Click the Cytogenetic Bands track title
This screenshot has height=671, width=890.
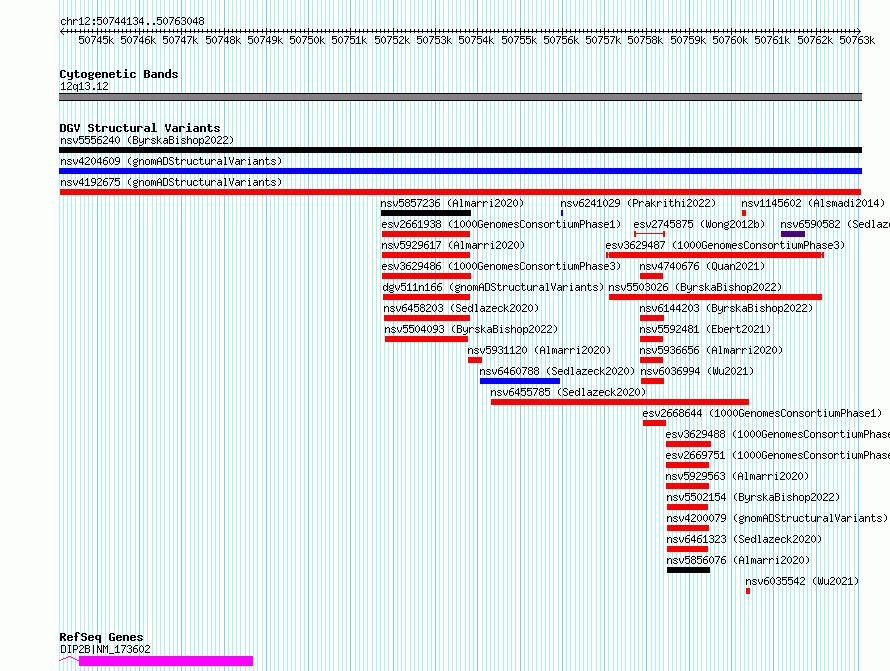coord(119,74)
